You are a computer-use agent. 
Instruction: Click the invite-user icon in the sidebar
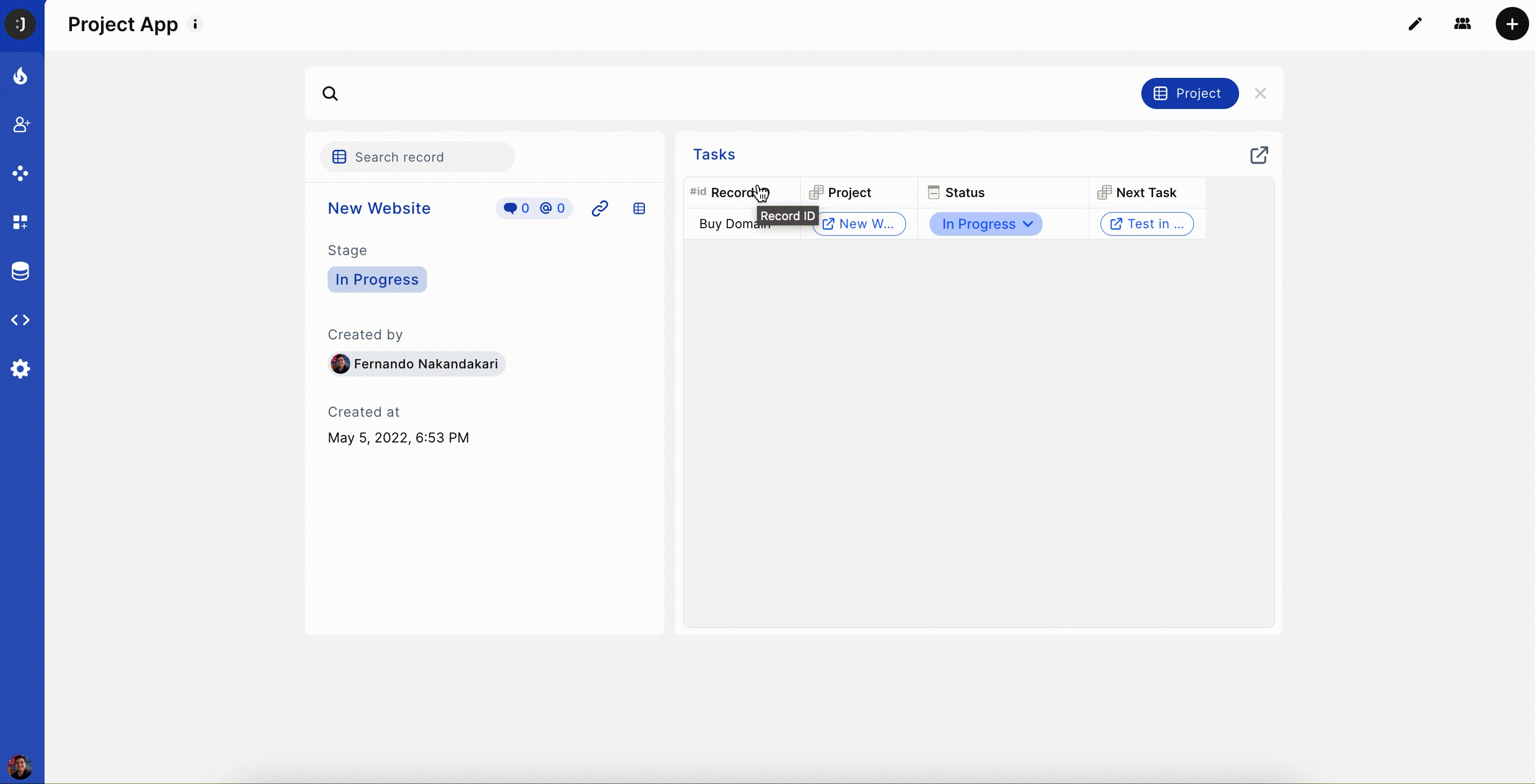pos(20,125)
